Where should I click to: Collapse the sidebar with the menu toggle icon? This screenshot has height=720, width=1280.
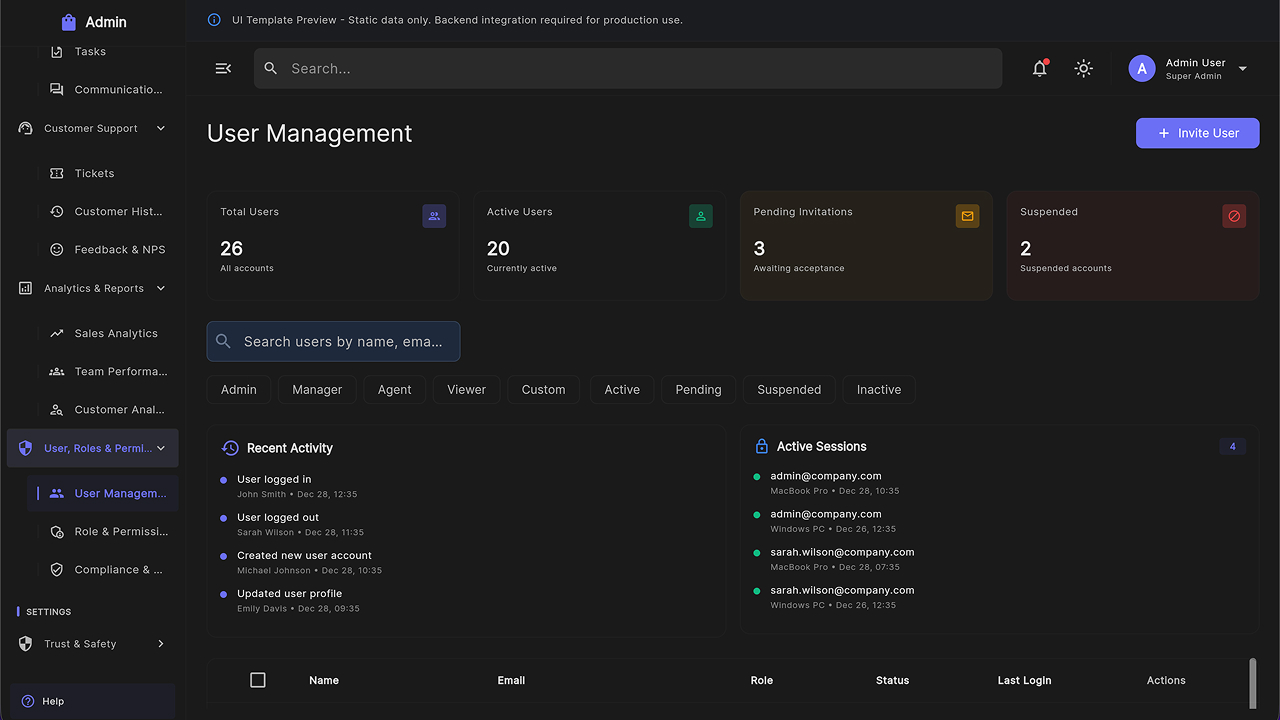point(223,68)
